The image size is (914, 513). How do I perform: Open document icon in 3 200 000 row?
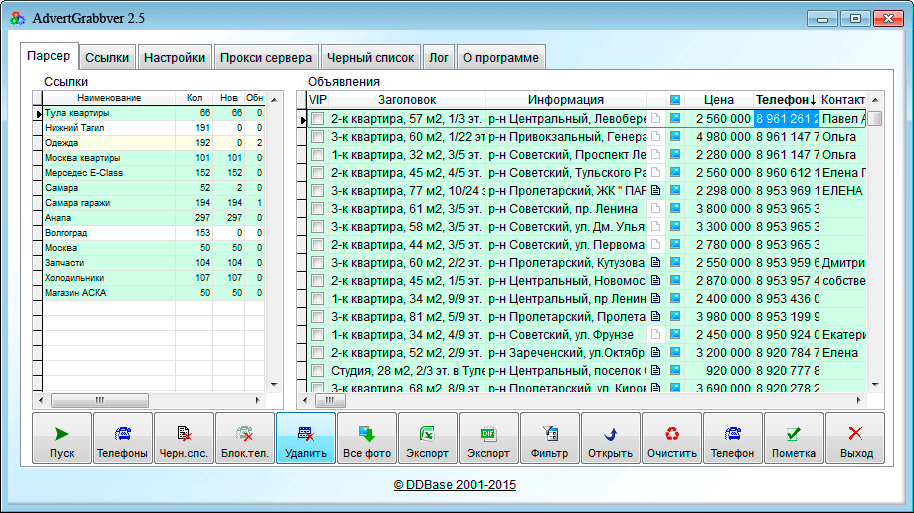[656, 352]
